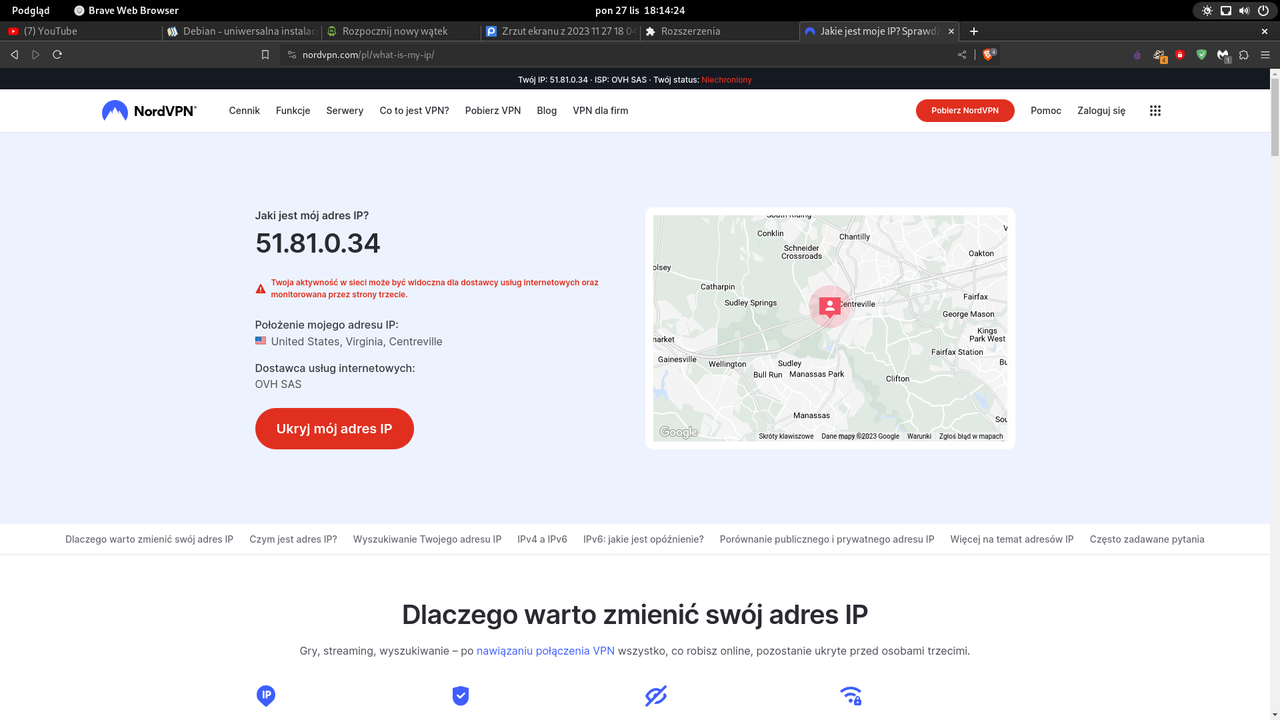Click the red Pobierz NordVPN button
The height and width of the screenshot is (720, 1280).
tap(965, 111)
